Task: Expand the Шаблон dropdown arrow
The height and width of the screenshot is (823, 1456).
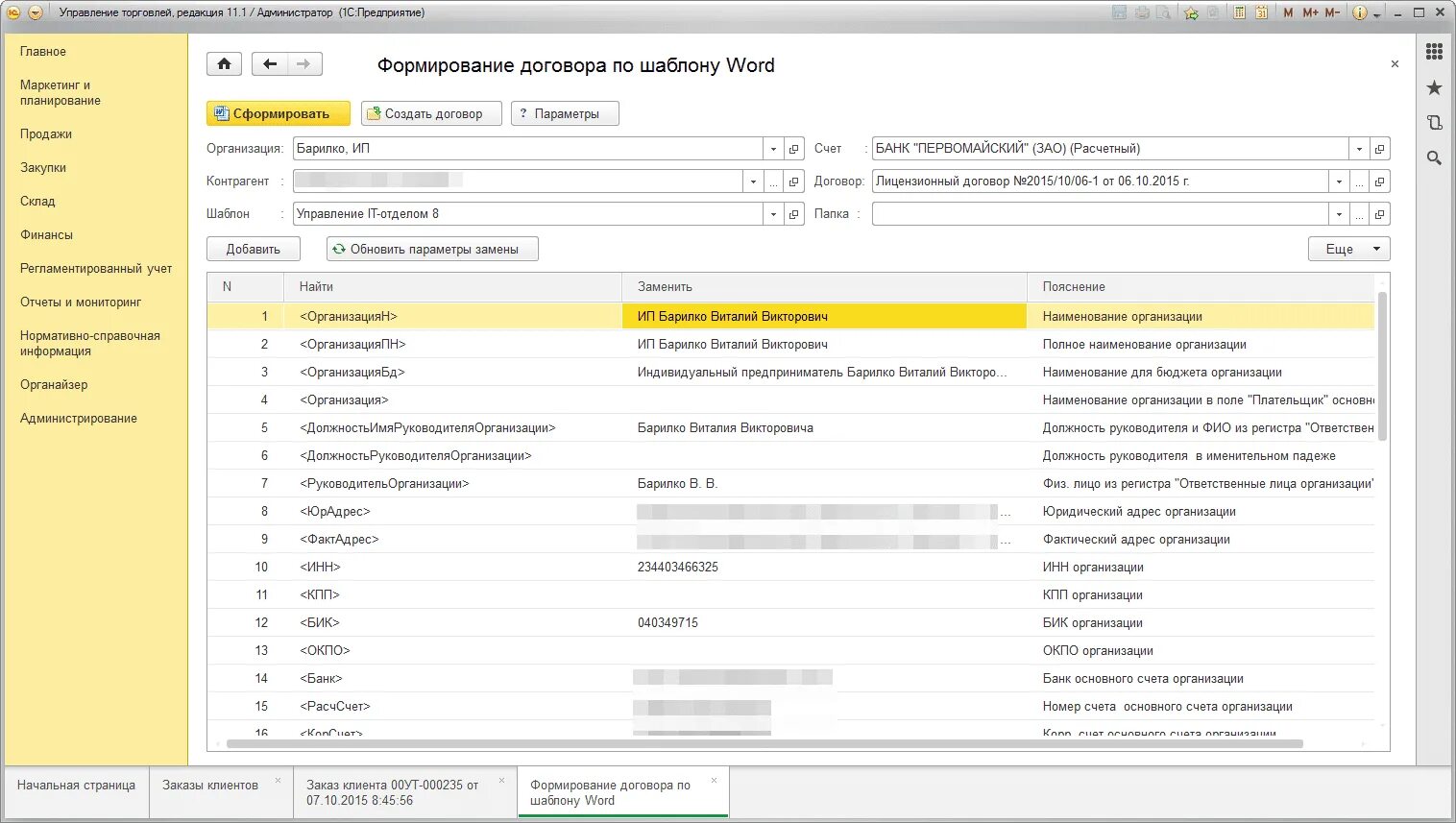Action: tap(773, 214)
